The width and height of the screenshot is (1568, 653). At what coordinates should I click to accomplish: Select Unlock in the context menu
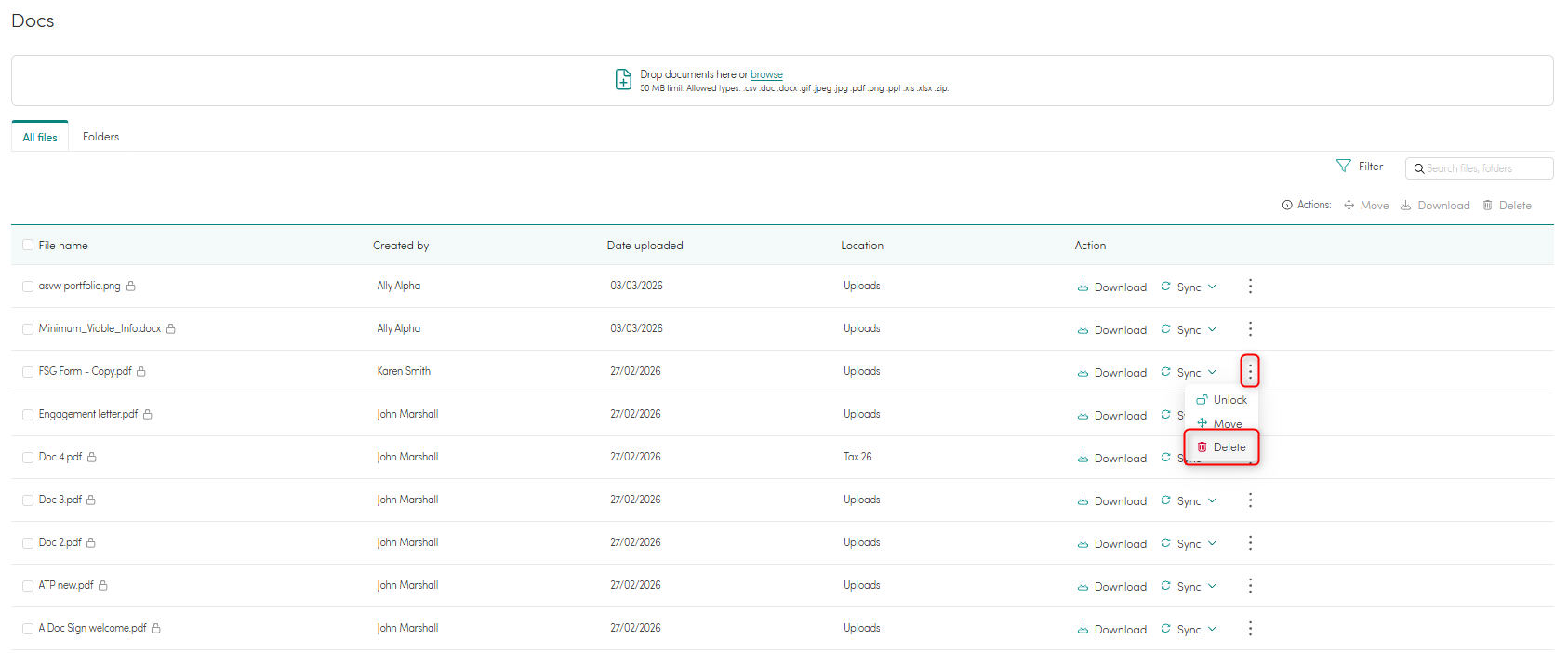click(x=1221, y=400)
